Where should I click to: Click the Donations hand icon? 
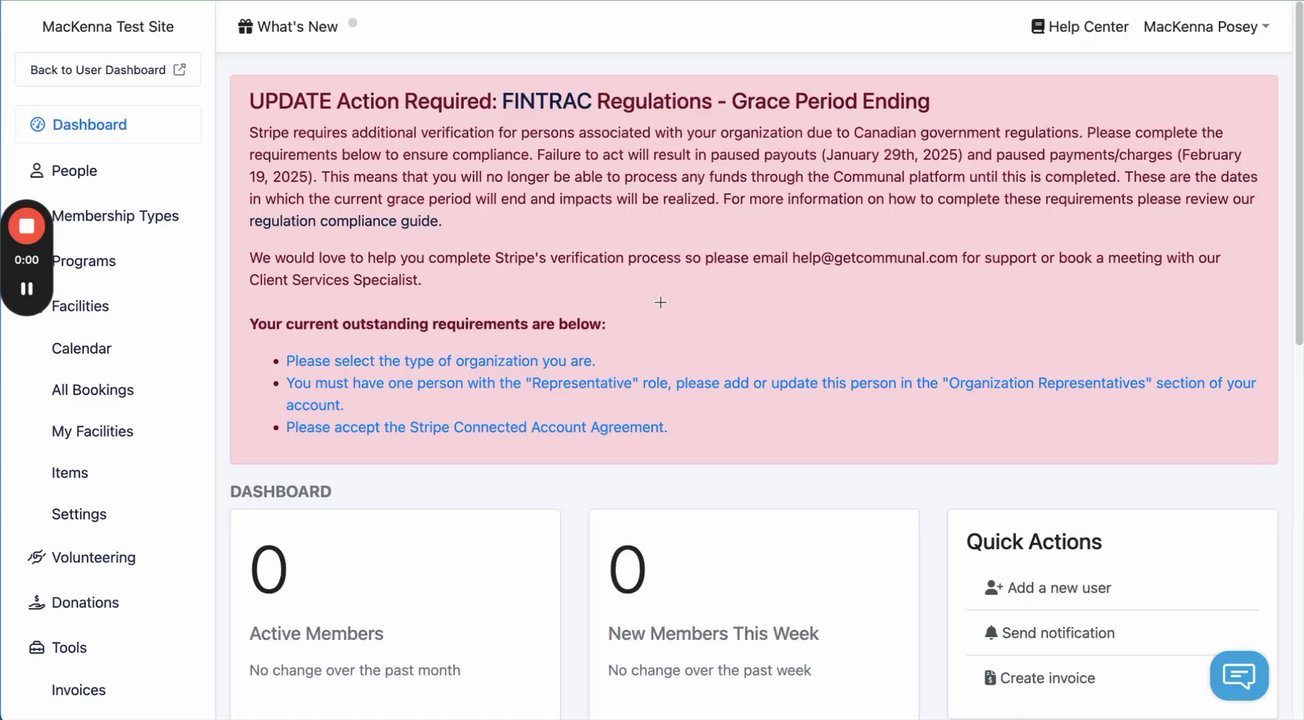tap(37, 603)
